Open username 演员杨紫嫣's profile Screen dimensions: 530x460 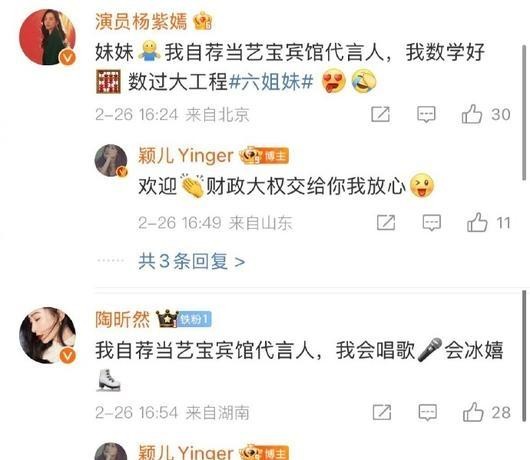[x=141, y=21]
